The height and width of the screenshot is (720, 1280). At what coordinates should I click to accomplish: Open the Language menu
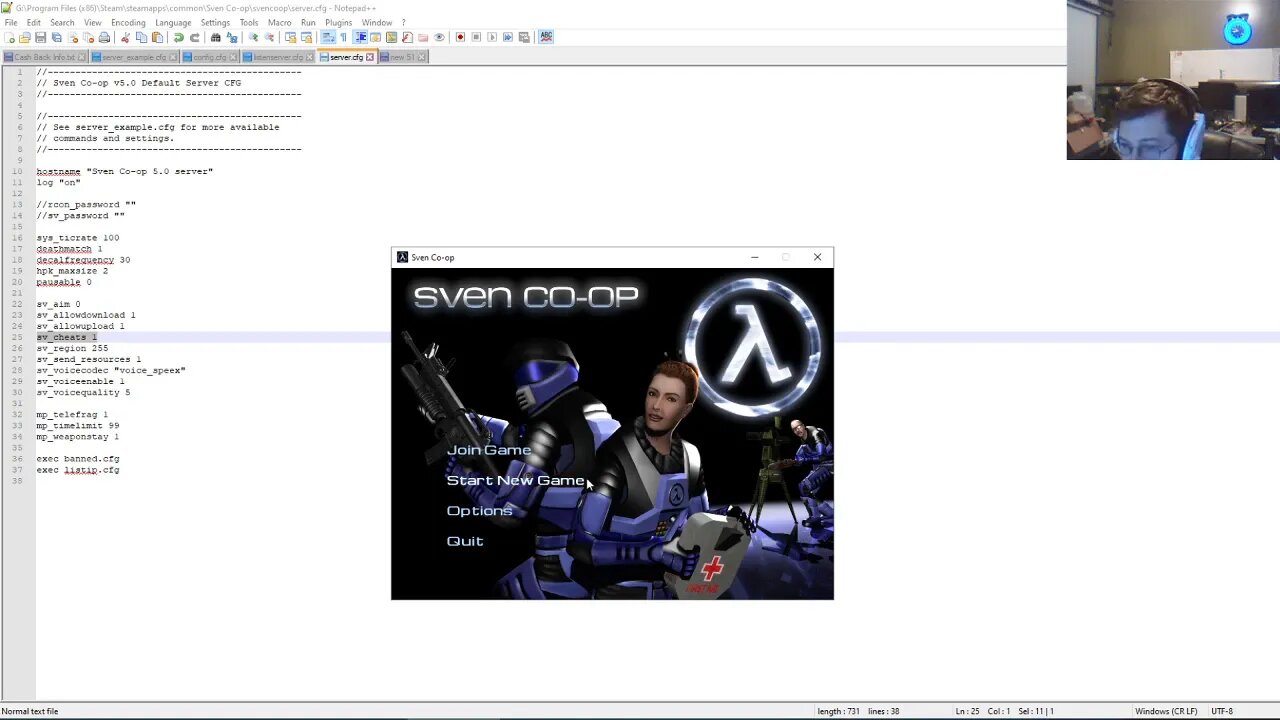173,22
